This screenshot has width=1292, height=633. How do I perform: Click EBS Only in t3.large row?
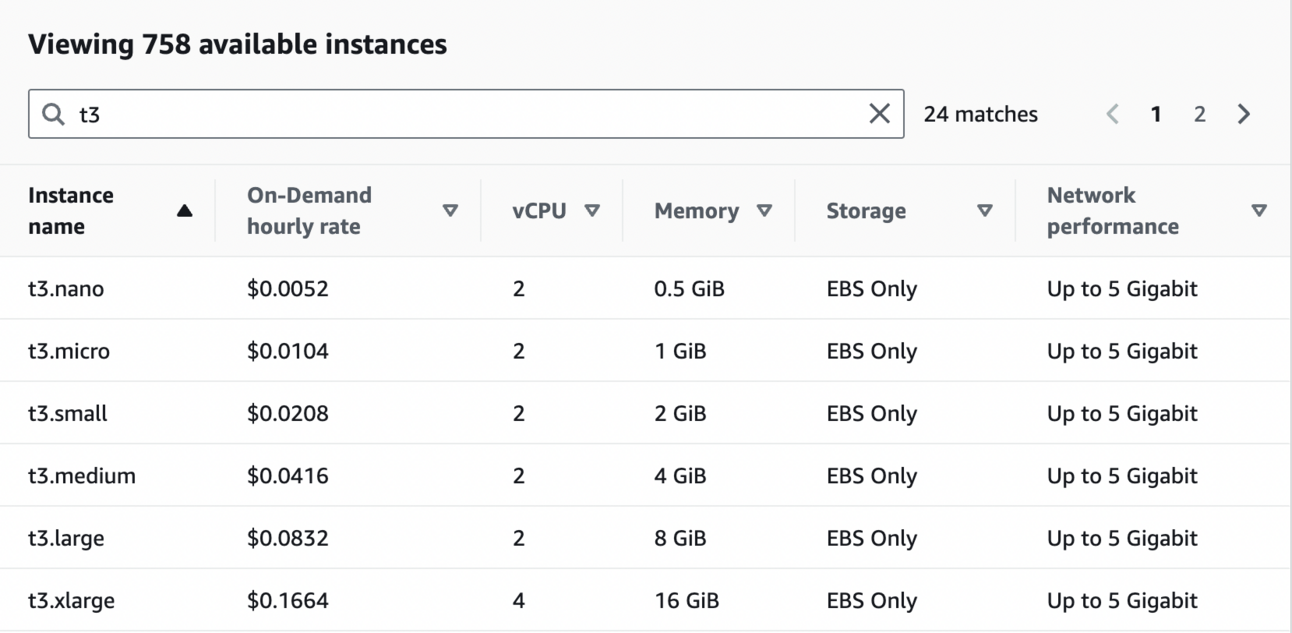(872, 538)
